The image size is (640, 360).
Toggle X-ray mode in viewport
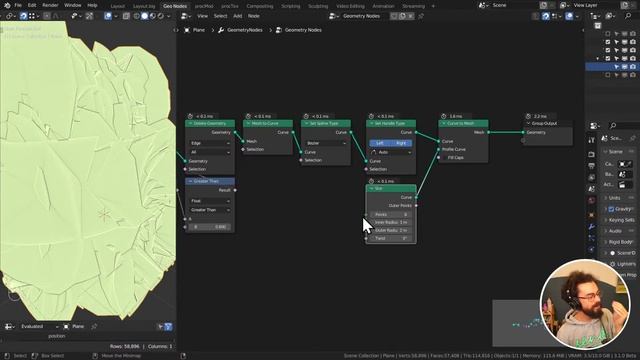coord(126,16)
